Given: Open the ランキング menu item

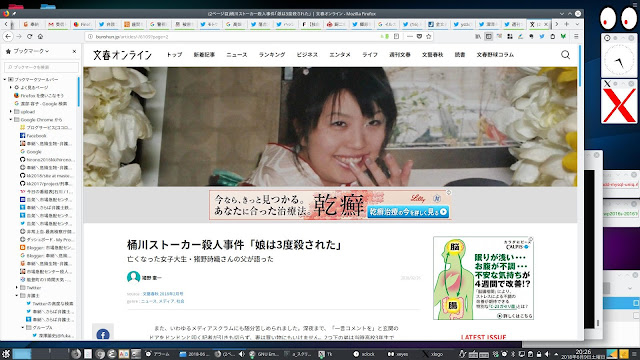Looking at the screenshot, I should point(272,55).
